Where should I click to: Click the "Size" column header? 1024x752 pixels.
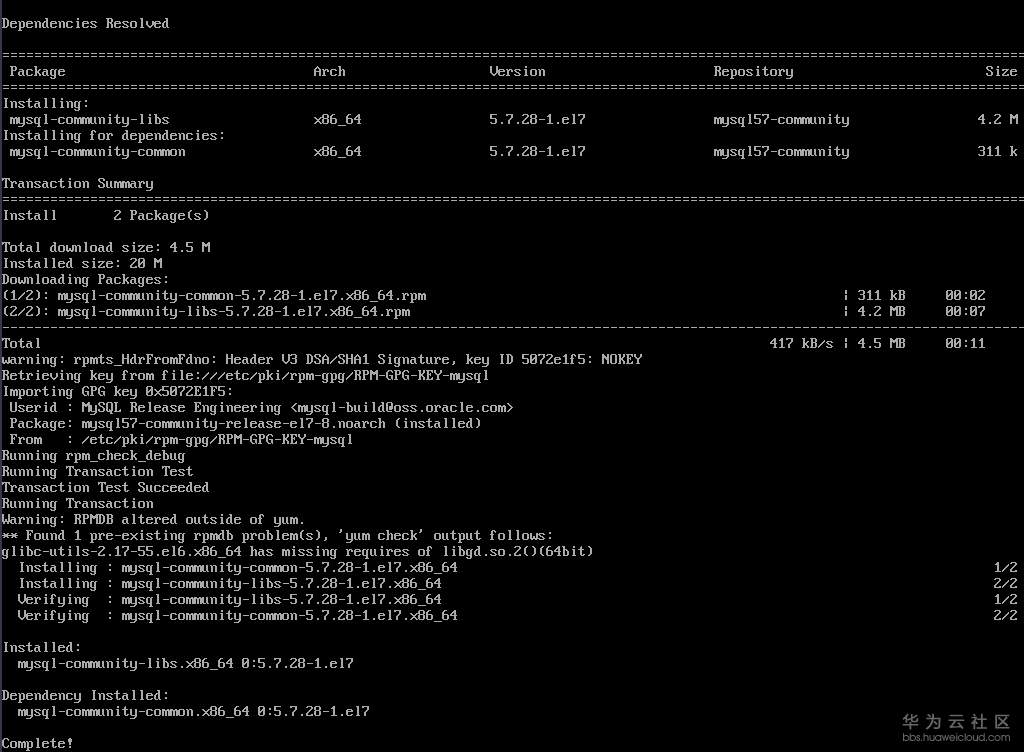1001,72
